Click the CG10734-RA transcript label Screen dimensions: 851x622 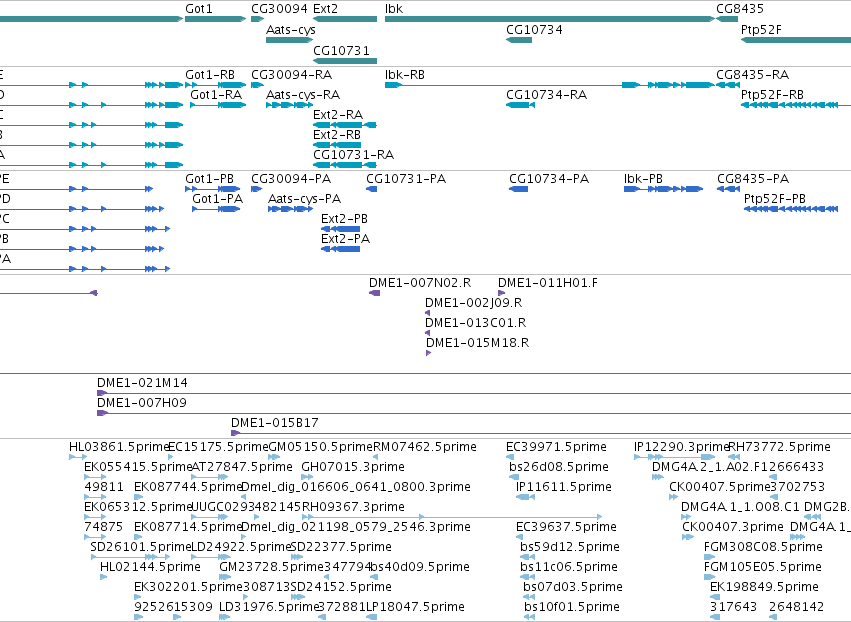(547, 94)
